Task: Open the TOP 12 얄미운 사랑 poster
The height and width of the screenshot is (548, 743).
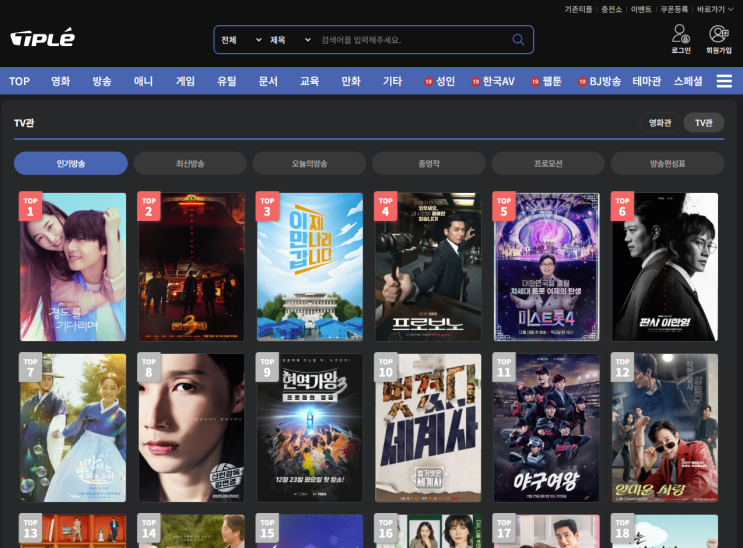Action: tap(665, 428)
